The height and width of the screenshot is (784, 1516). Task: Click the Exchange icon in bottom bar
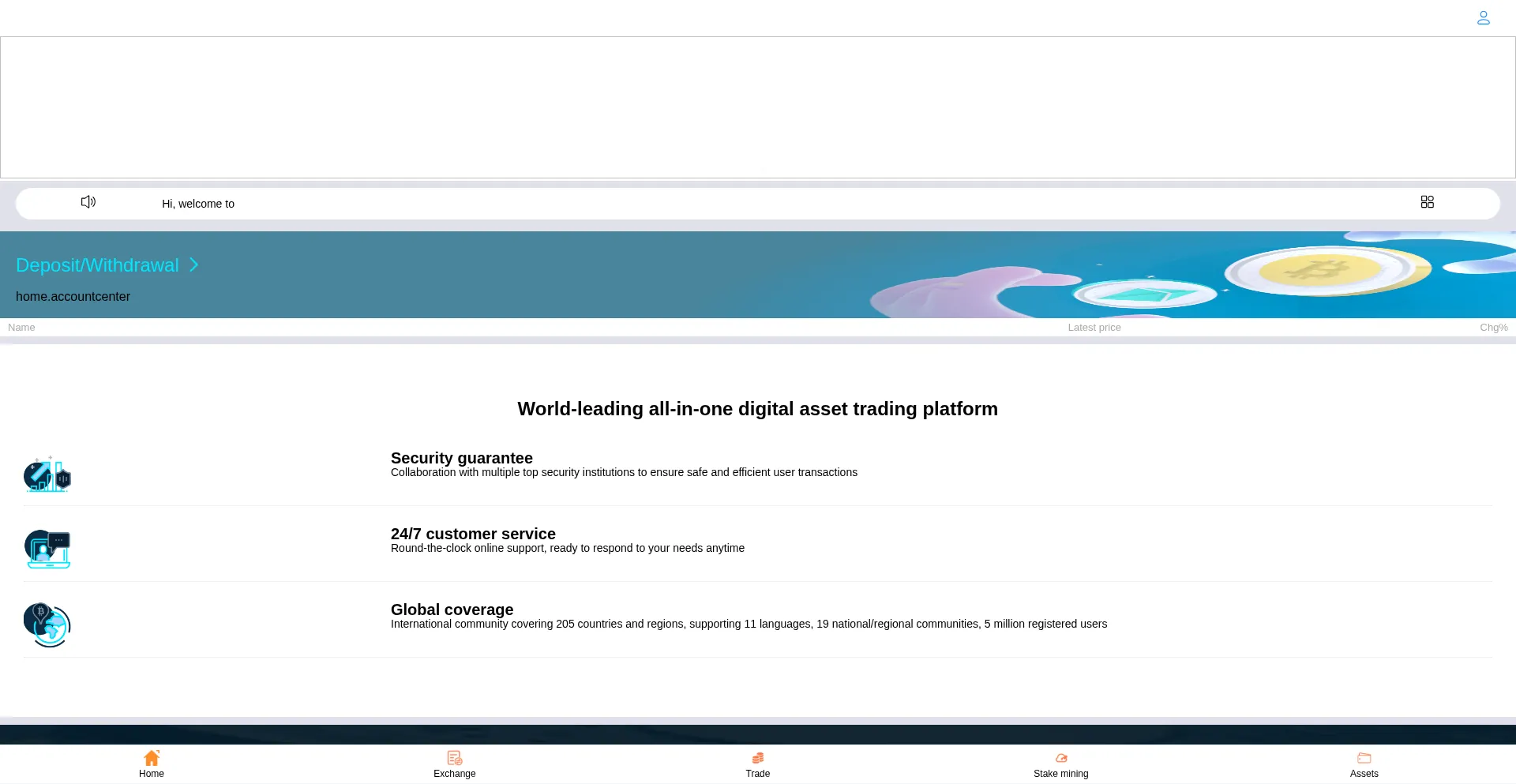[455, 758]
